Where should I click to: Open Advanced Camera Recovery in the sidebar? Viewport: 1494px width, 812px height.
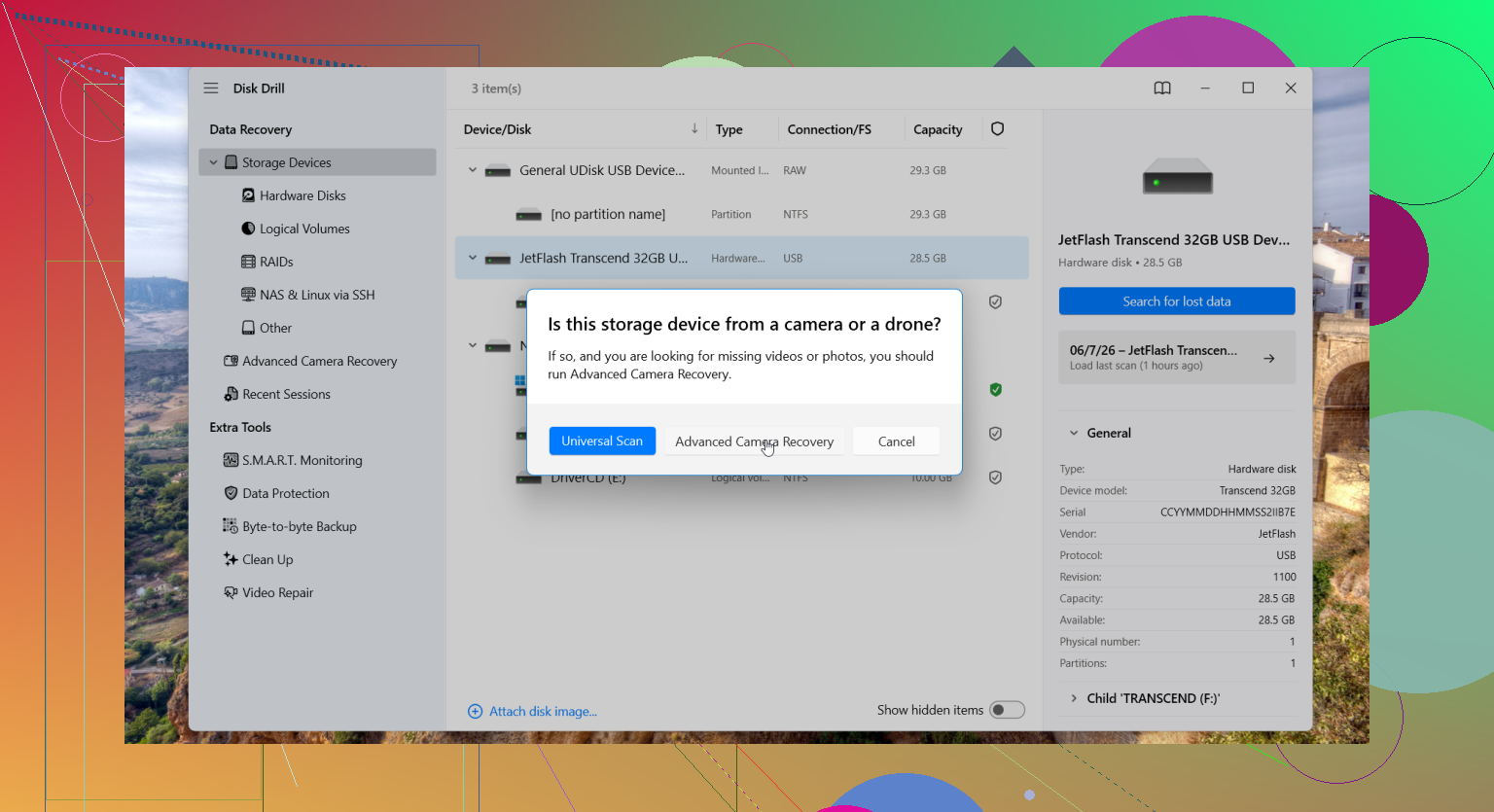point(310,361)
